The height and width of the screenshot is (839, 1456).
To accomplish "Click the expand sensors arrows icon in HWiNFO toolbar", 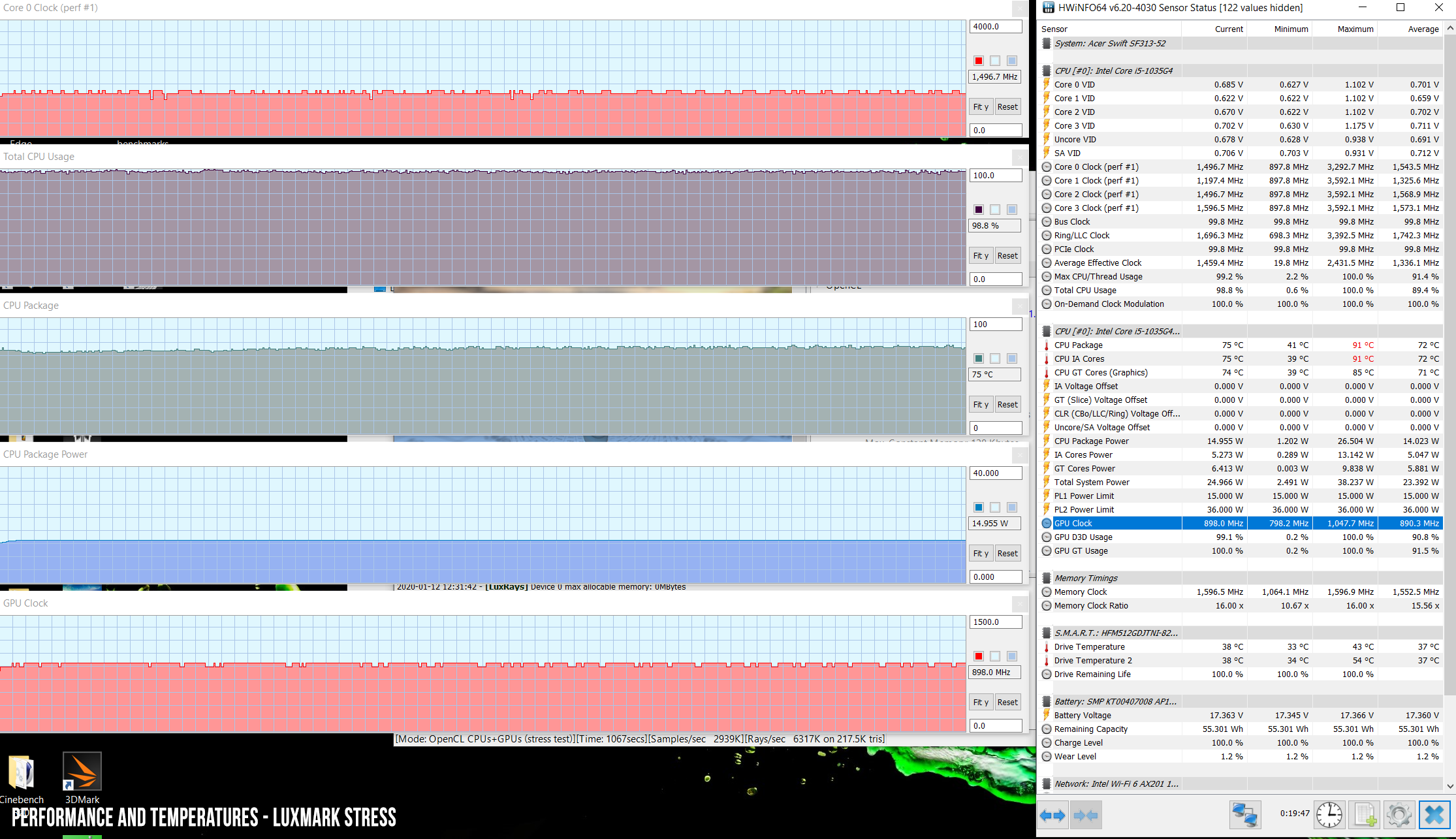I will [1052, 815].
